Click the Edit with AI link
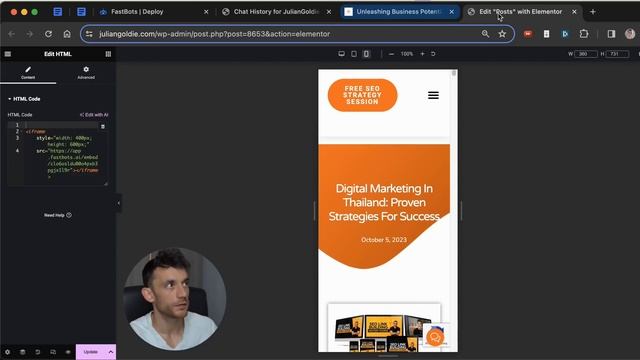640x360 pixels. pyautogui.click(x=94, y=115)
